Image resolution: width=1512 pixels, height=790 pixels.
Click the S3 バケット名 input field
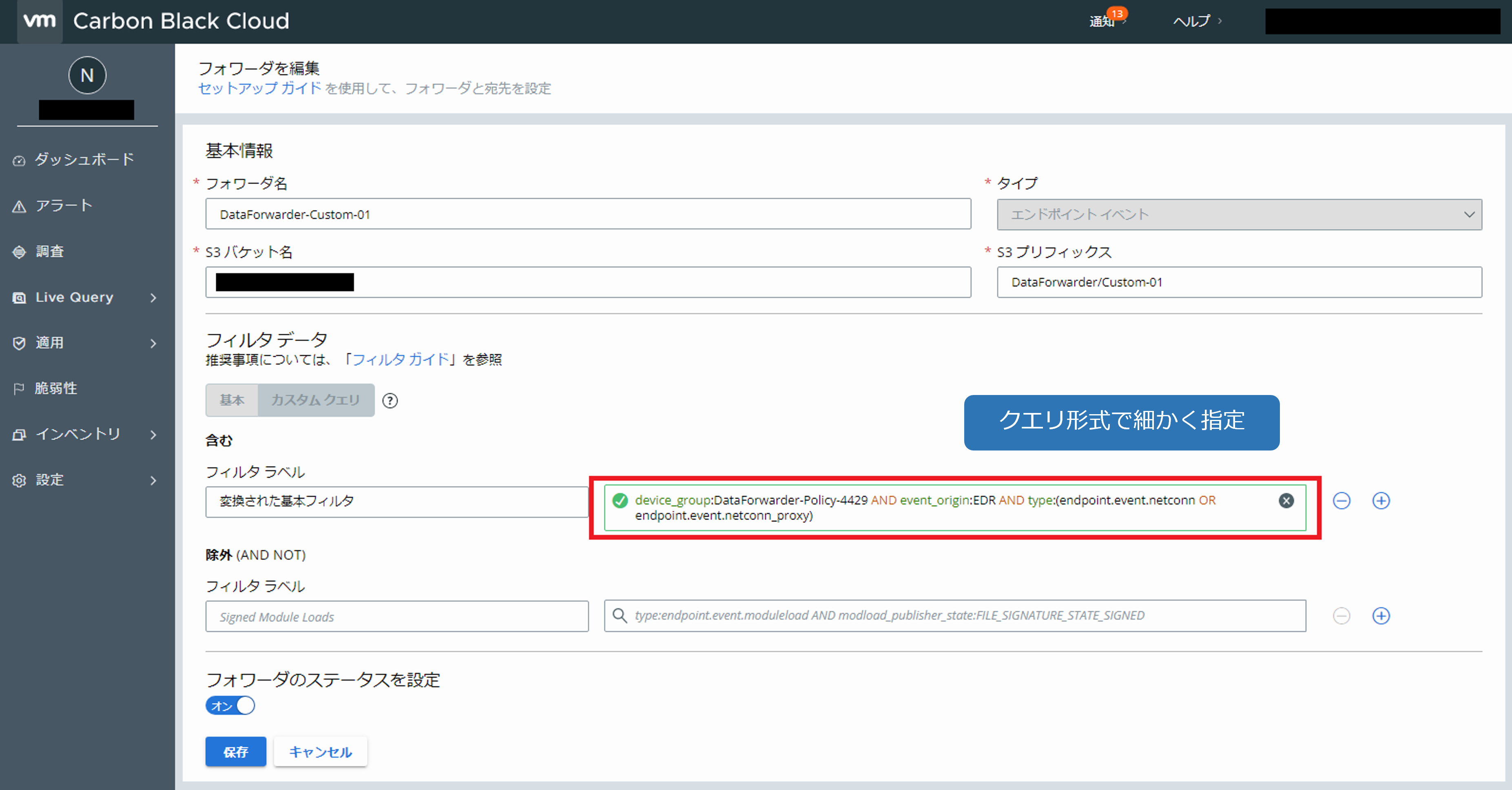tap(588, 282)
